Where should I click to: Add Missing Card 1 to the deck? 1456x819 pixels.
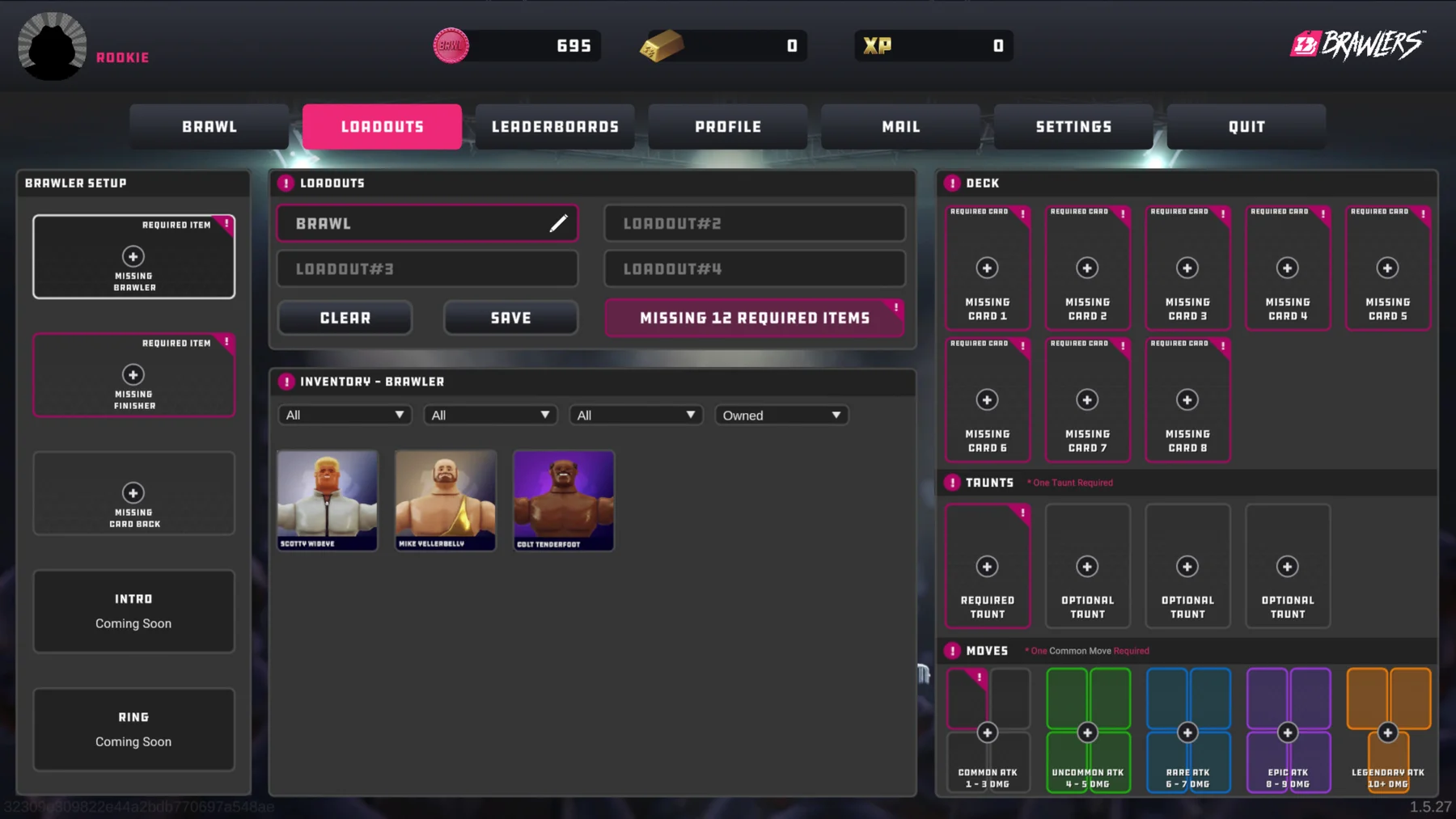coord(987,268)
